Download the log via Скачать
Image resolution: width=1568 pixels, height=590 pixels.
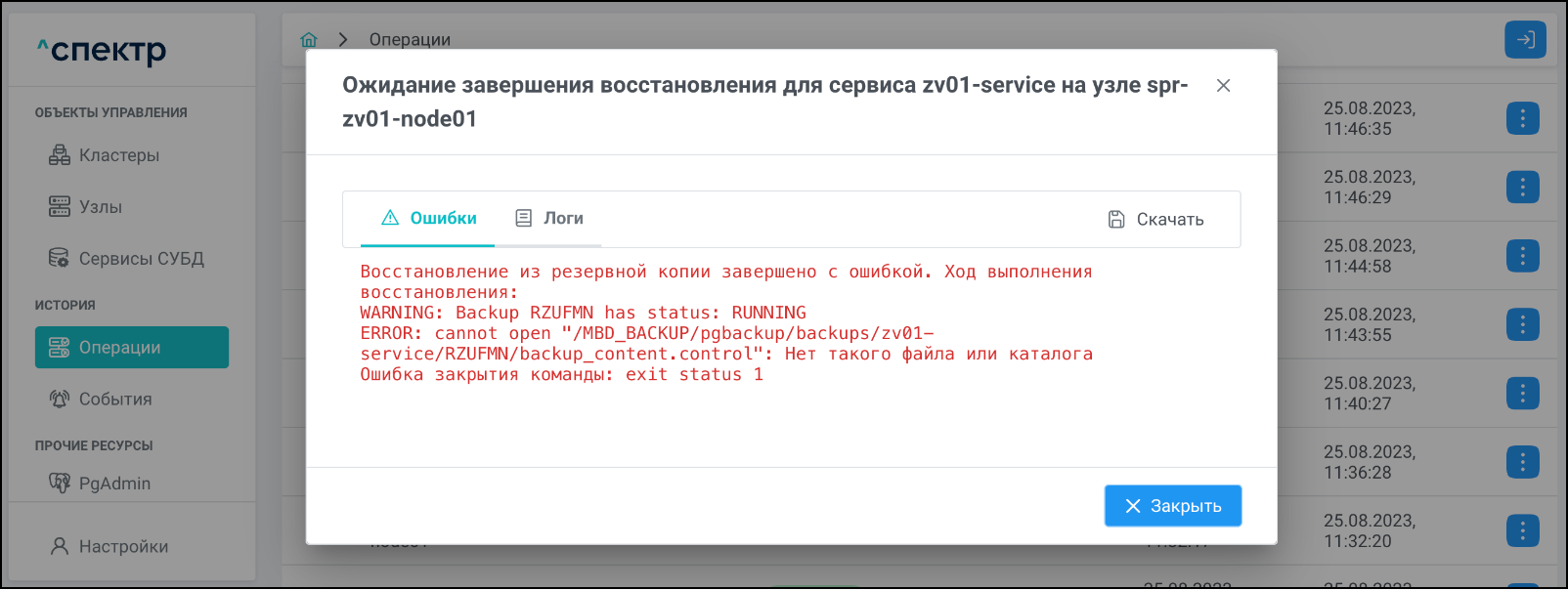click(1155, 219)
